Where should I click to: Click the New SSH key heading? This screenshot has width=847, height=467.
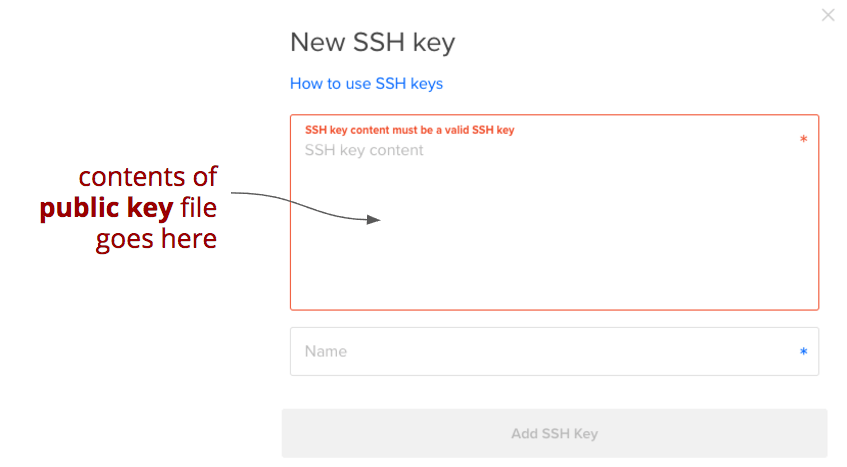point(373,42)
